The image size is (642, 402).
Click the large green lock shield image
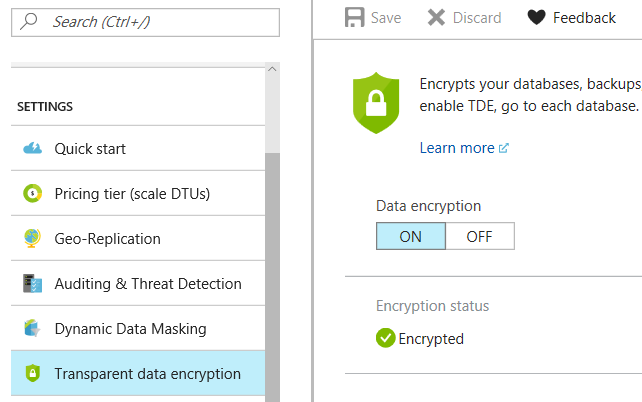pyautogui.click(x=376, y=103)
